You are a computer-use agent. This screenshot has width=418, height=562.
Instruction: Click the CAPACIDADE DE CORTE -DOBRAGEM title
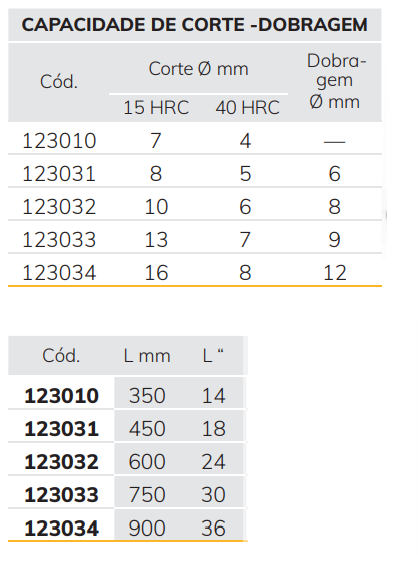coord(195,25)
